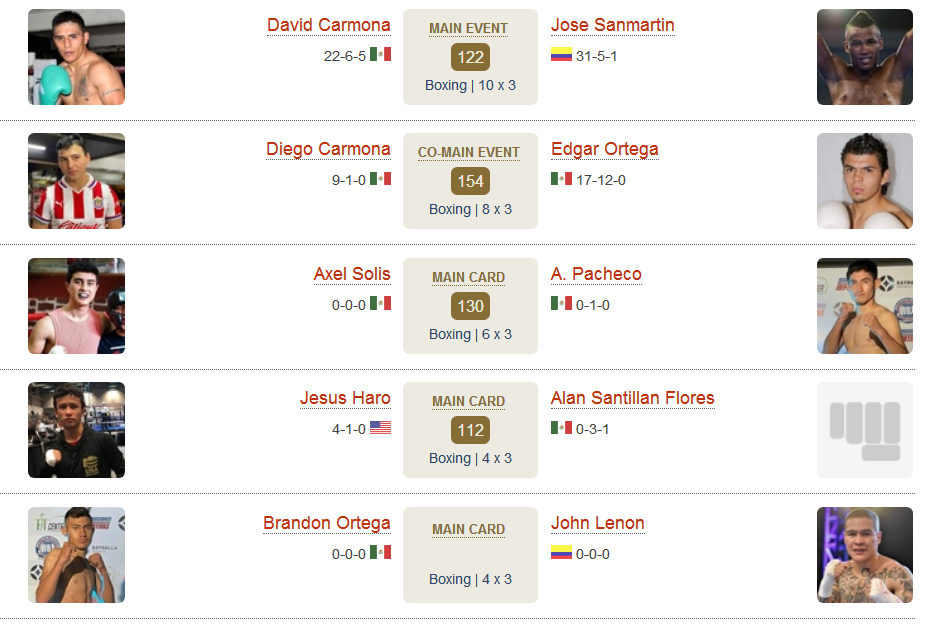Select the CO-MAIN EVENT label
The image size is (939, 629).
click(468, 152)
